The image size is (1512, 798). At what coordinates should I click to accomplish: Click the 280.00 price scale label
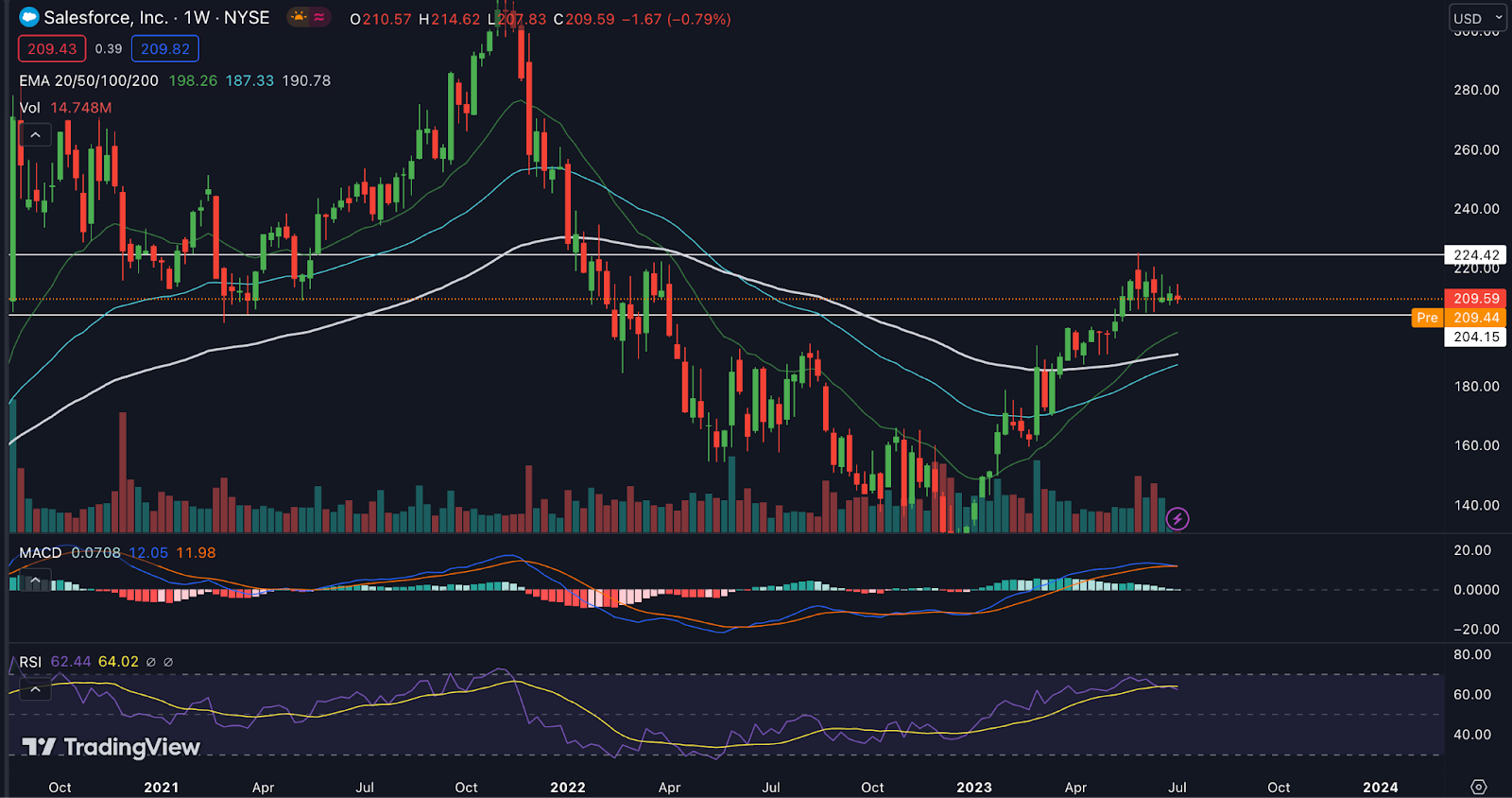(1476, 90)
